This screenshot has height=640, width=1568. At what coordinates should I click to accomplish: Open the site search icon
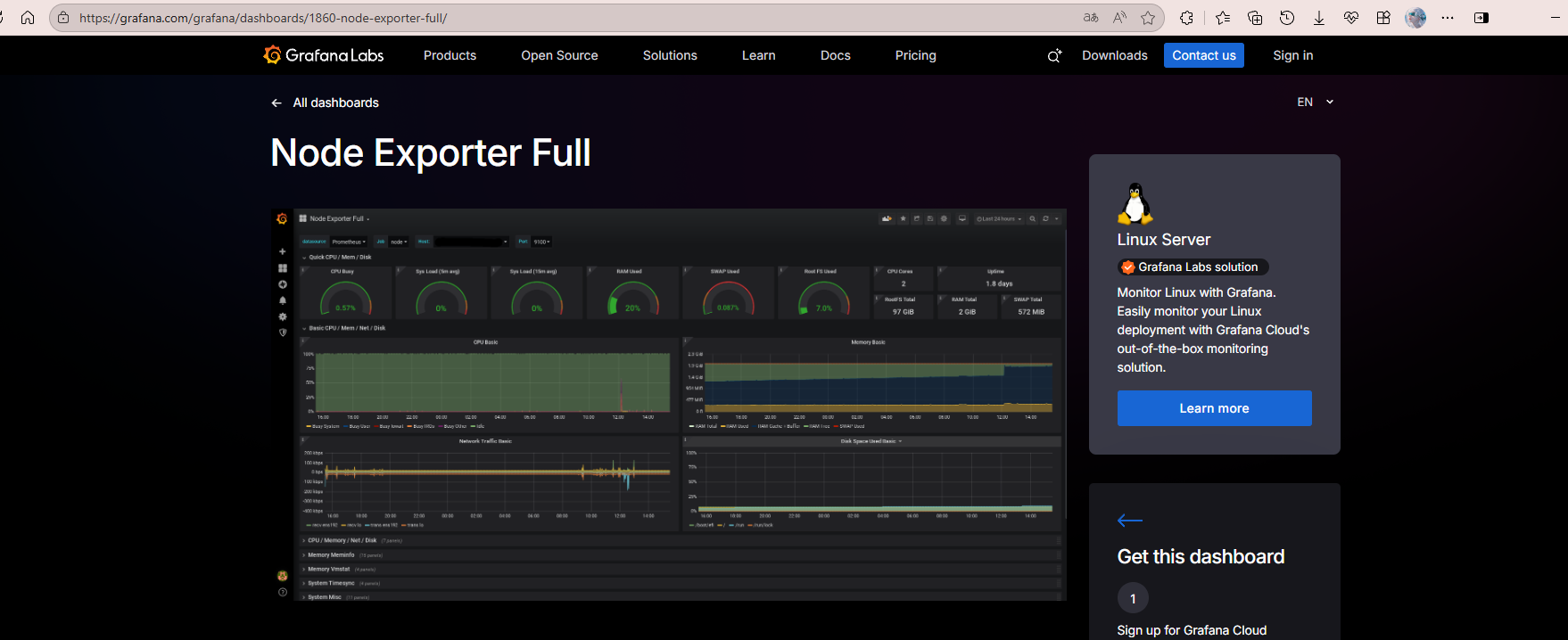(1054, 55)
